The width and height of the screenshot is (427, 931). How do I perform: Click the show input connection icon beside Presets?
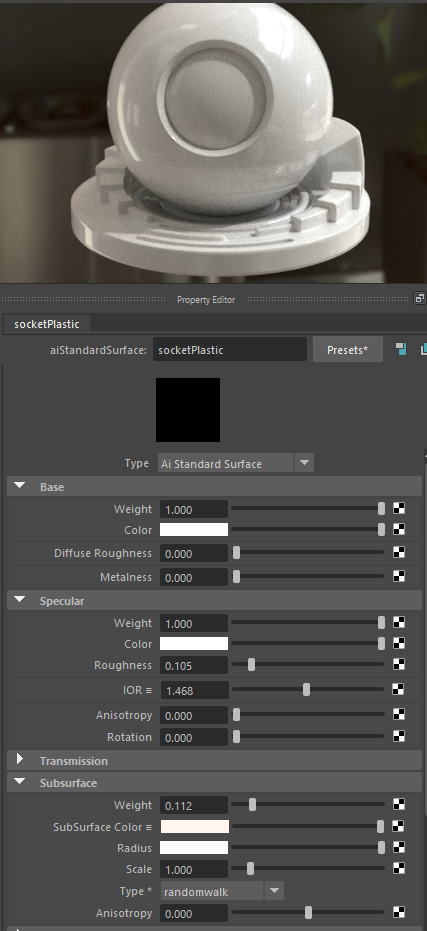(x=401, y=349)
